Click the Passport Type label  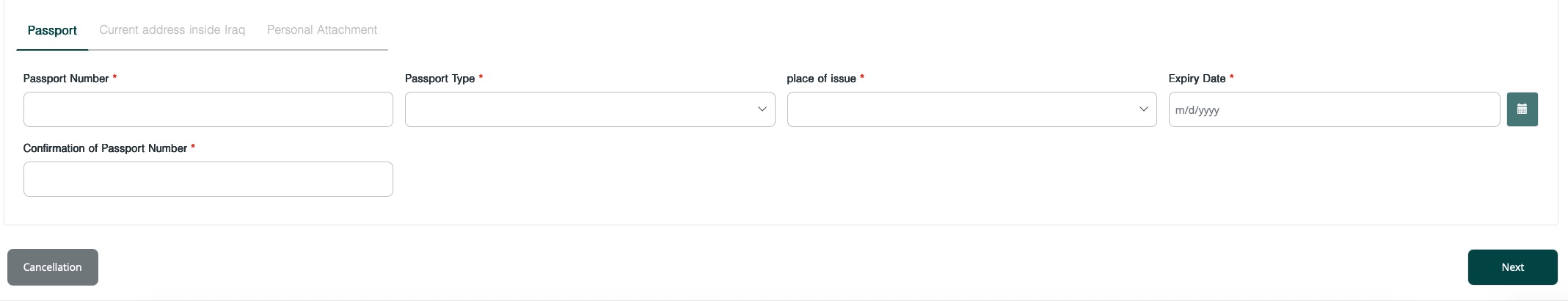click(x=440, y=79)
